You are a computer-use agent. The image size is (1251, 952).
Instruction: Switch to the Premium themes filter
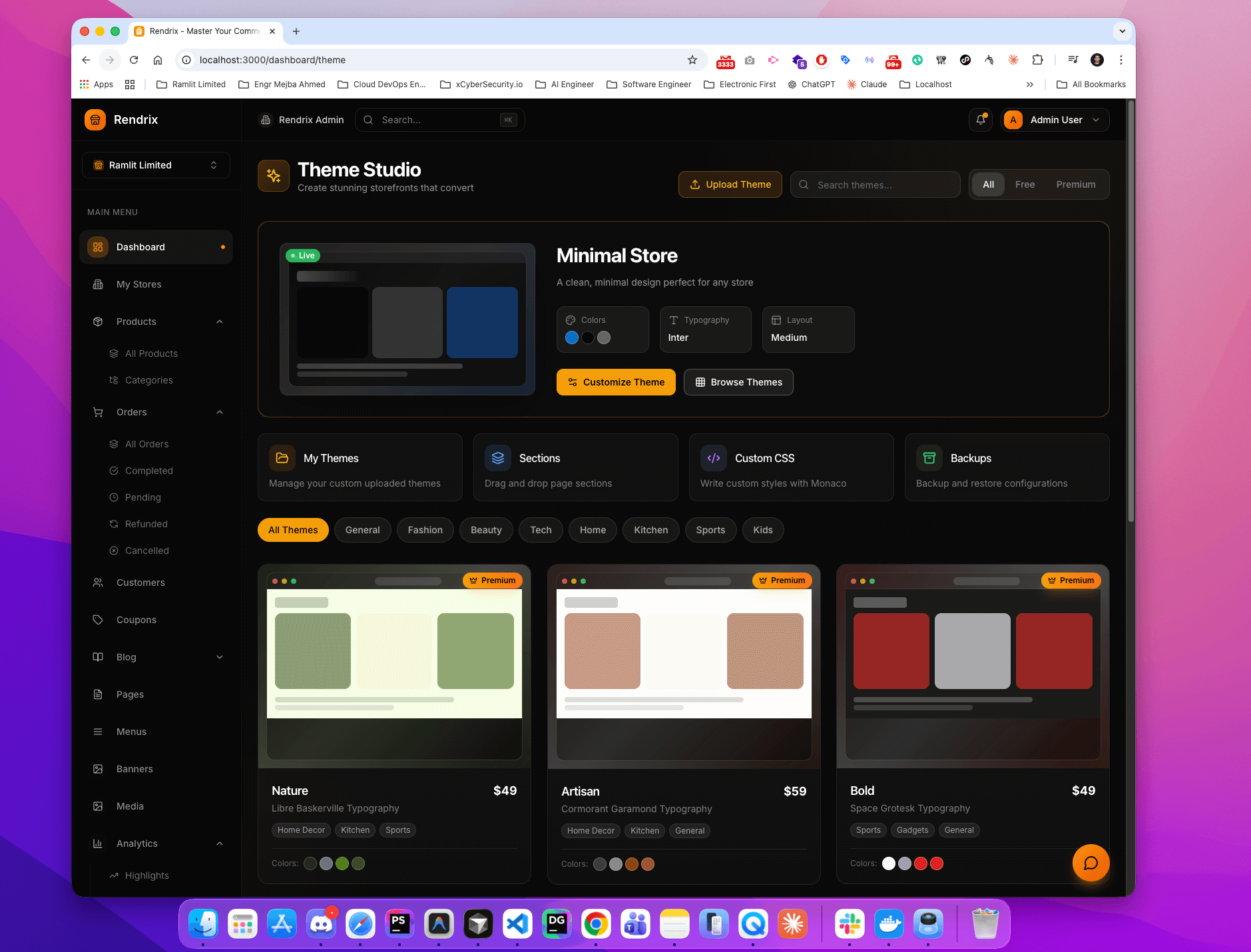[1076, 184]
